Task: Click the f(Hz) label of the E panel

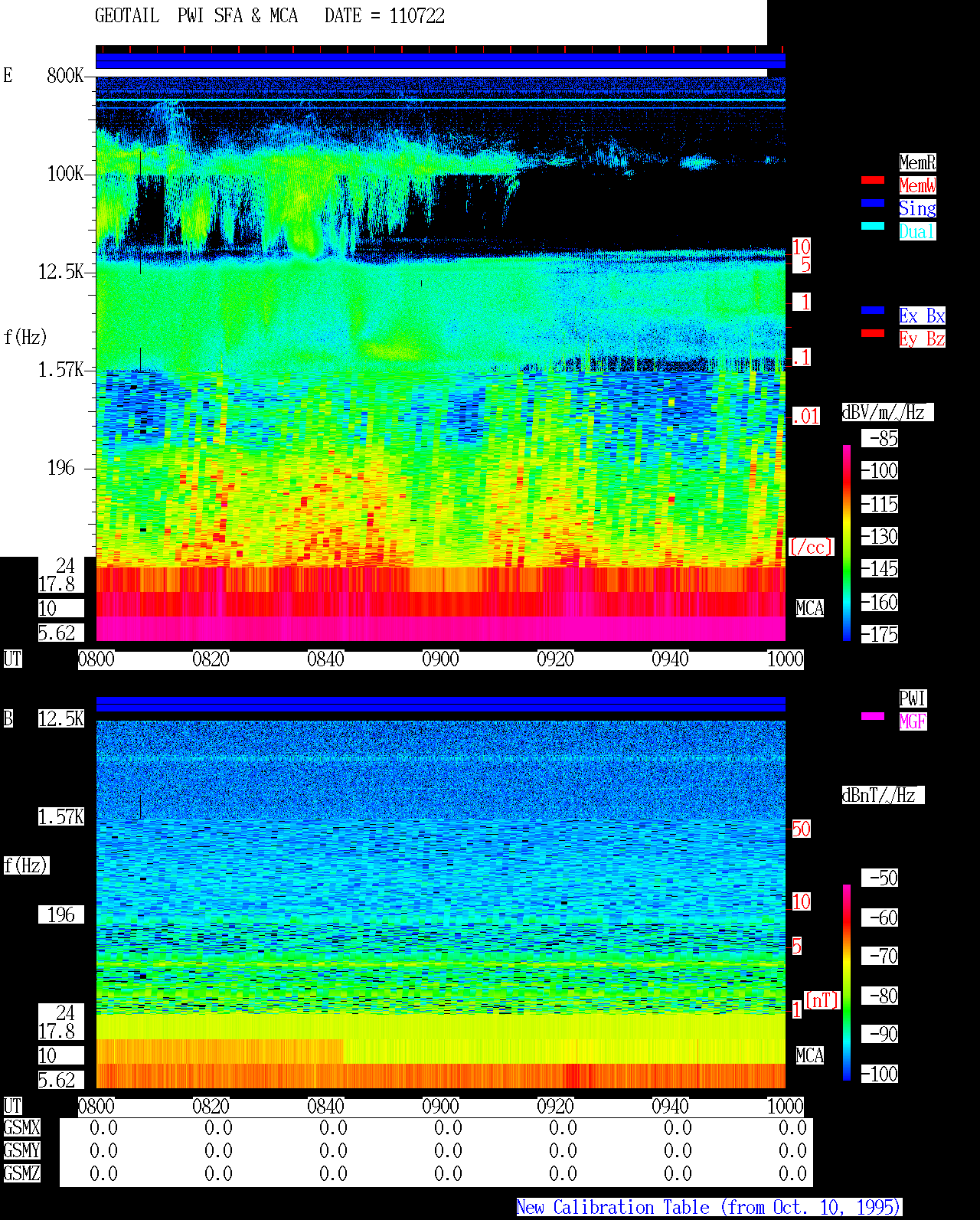Action: click(25, 337)
